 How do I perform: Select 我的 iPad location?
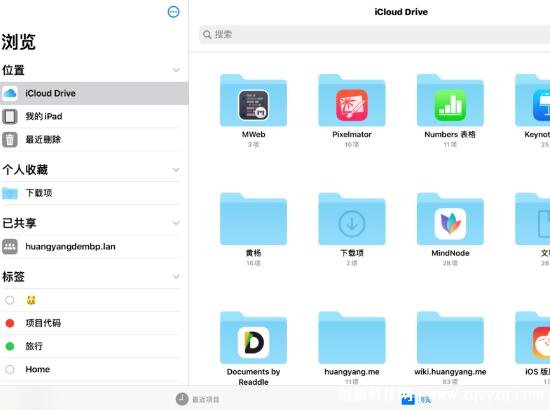coord(94,116)
